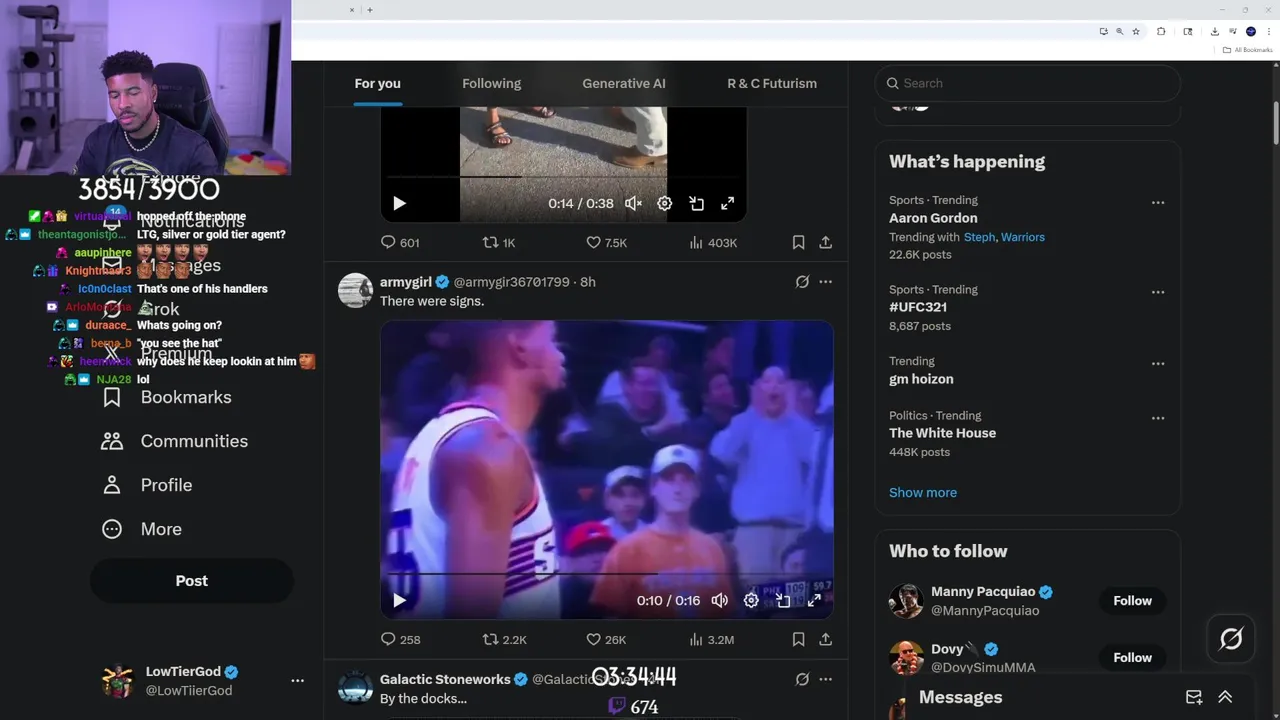Mute the volume on armygirl's video
Image resolution: width=1280 pixels, height=720 pixels.
coord(719,600)
